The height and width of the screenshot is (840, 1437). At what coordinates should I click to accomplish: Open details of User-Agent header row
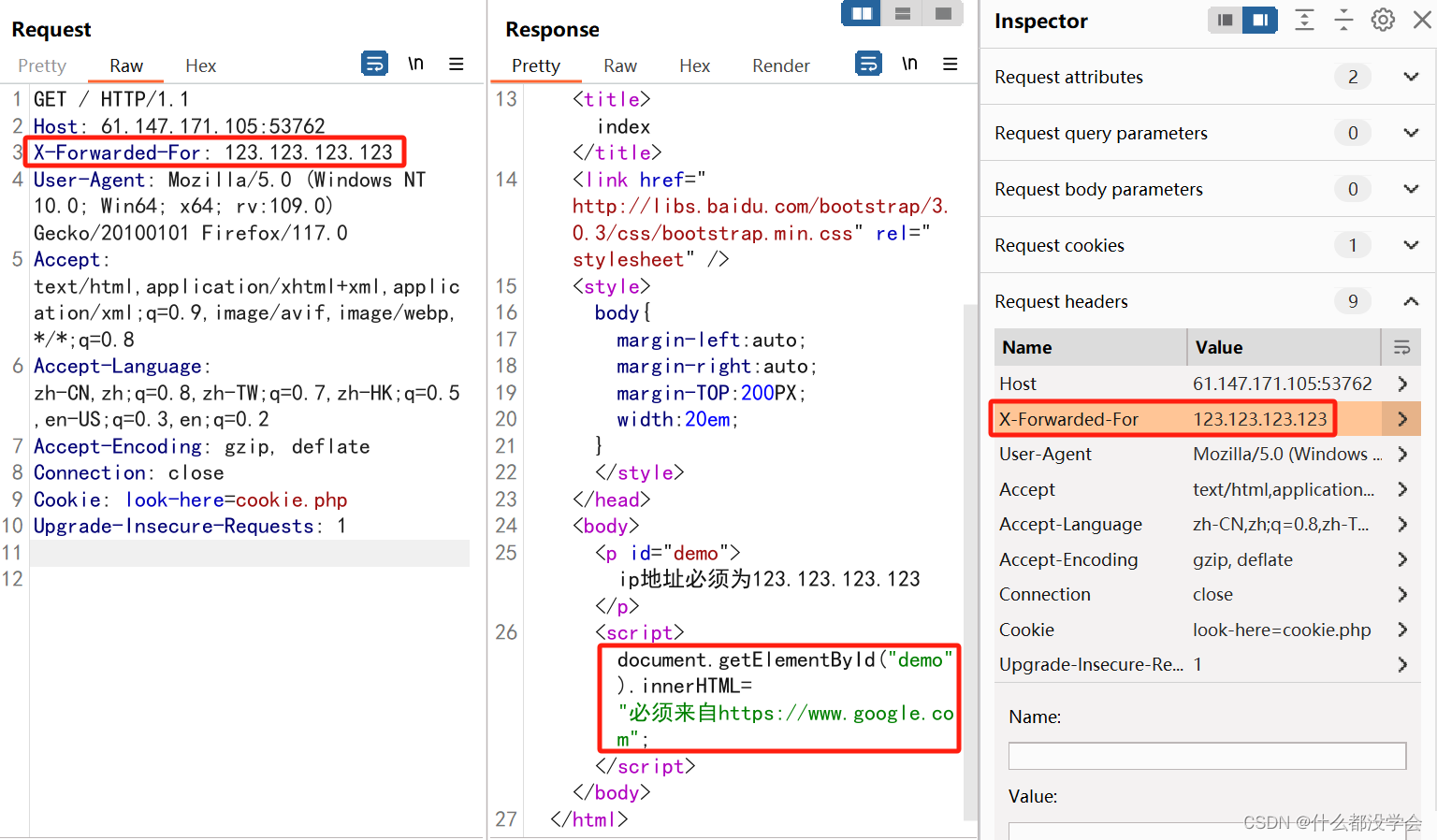(1402, 454)
